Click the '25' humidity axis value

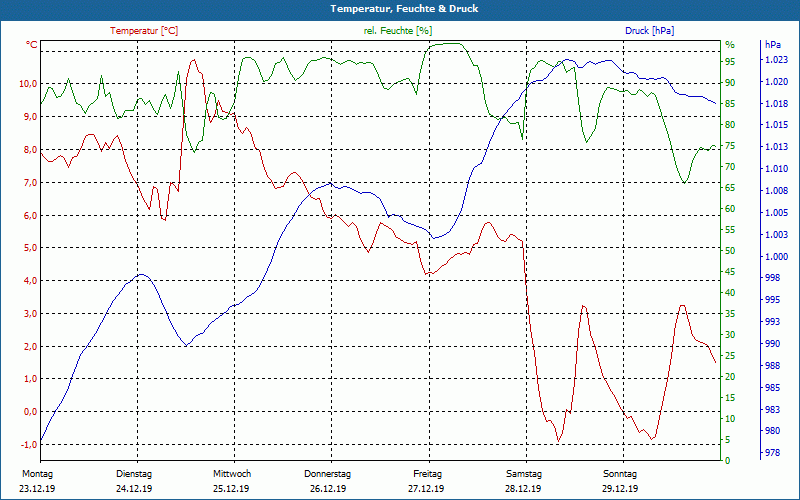click(731, 356)
